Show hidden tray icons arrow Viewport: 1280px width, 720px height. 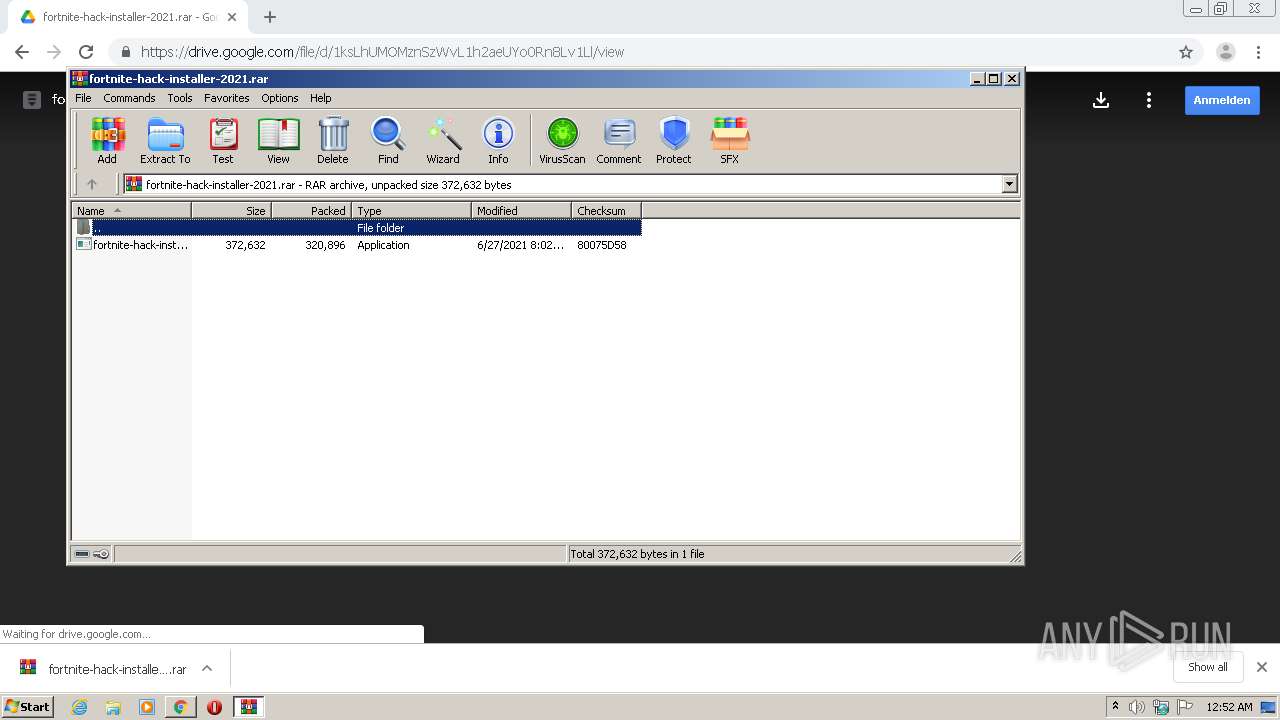[x=1115, y=706]
